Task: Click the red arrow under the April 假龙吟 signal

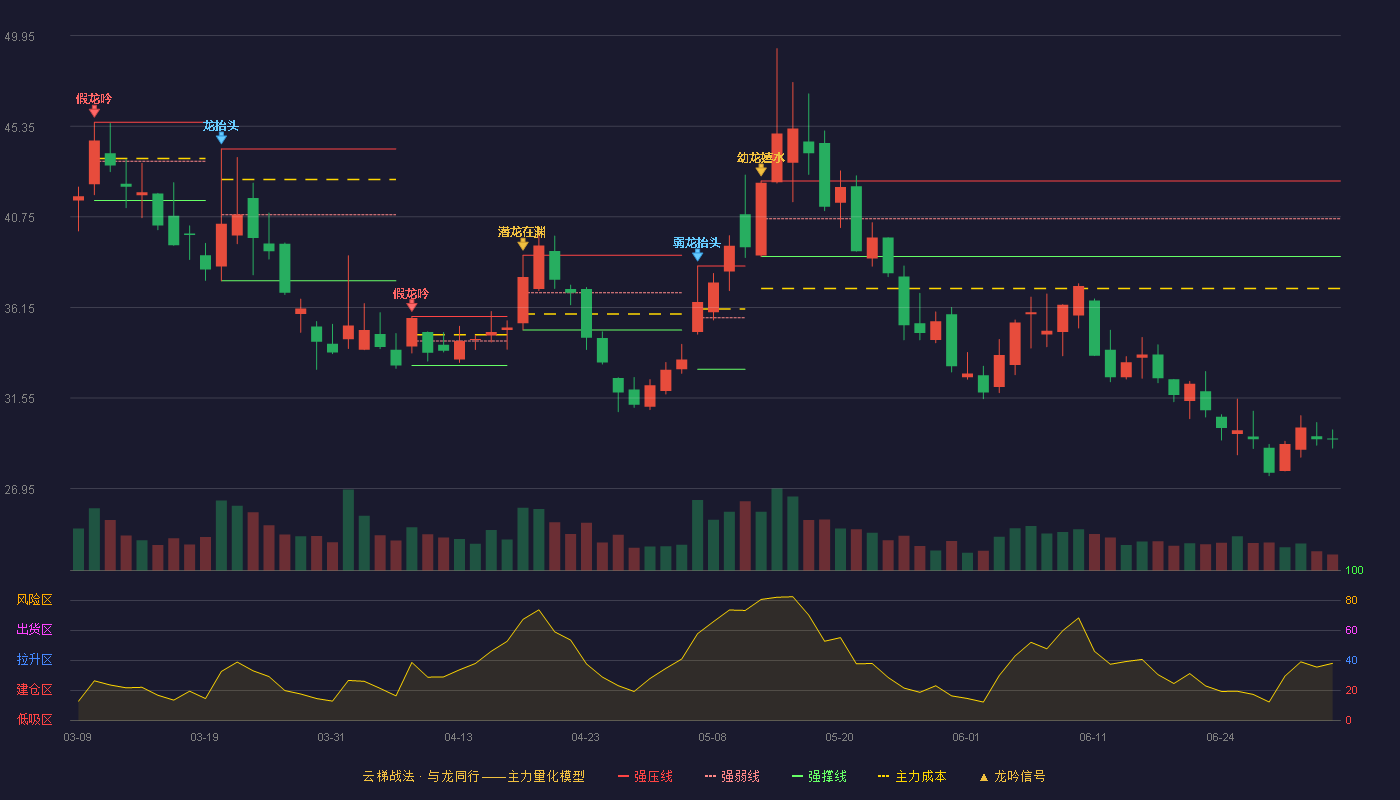Action: [411, 307]
